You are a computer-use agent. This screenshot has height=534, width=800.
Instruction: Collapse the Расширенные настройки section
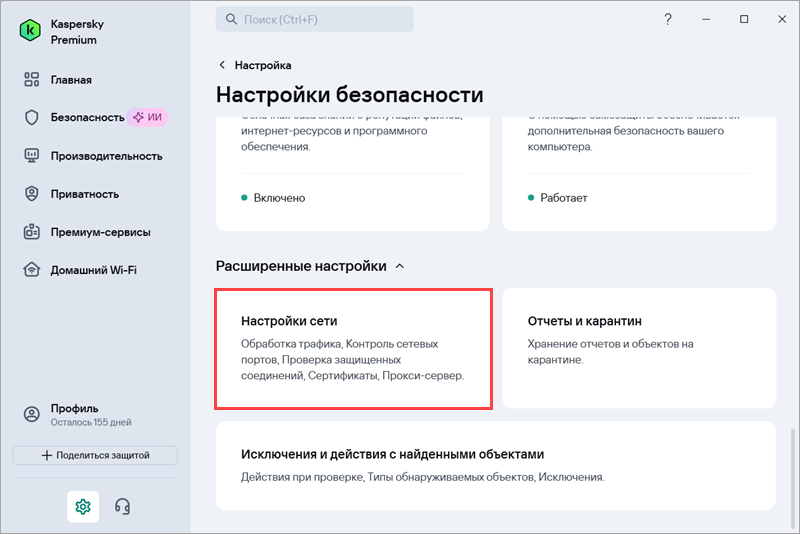point(400,266)
